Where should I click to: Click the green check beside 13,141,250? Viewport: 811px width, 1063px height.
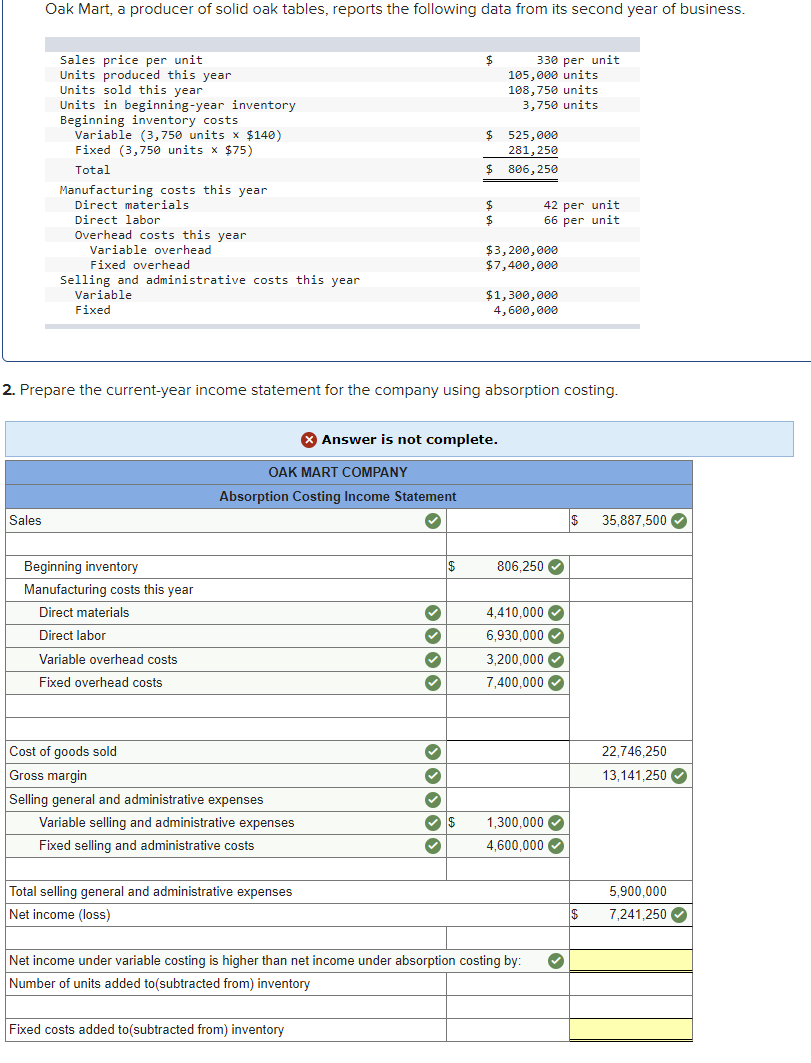679,776
